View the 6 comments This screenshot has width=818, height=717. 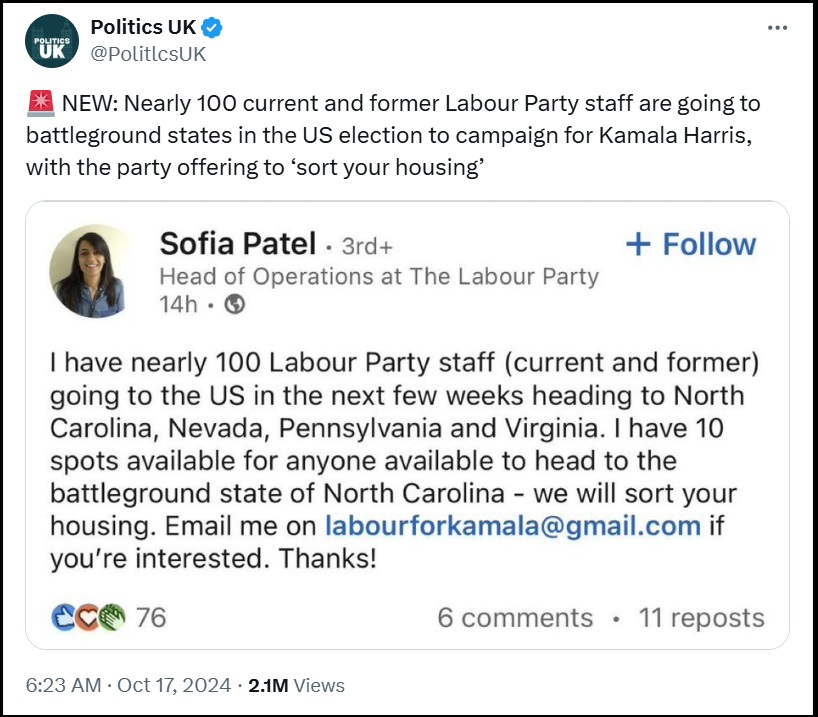(x=515, y=618)
